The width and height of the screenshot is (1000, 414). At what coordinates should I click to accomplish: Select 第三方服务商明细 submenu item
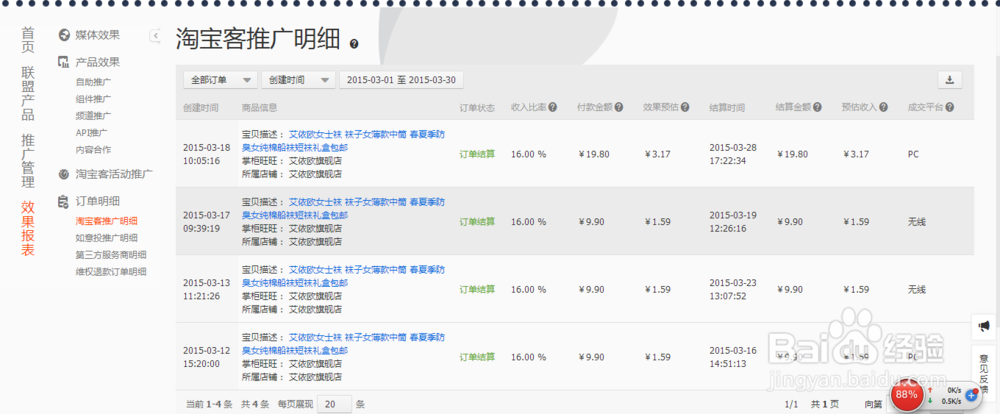[x=111, y=255]
